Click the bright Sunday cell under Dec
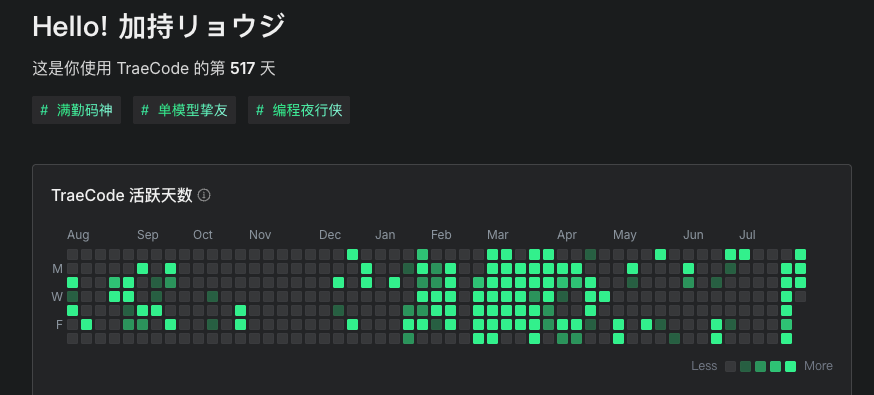The height and width of the screenshot is (395, 874). [352, 255]
